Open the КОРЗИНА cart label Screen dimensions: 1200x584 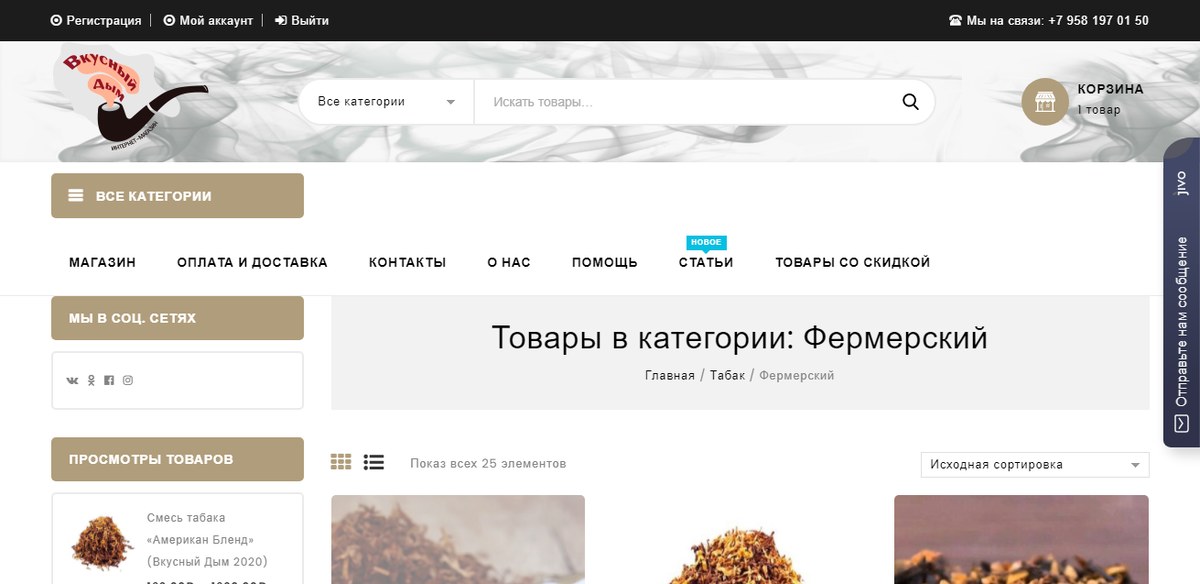point(1111,89)
